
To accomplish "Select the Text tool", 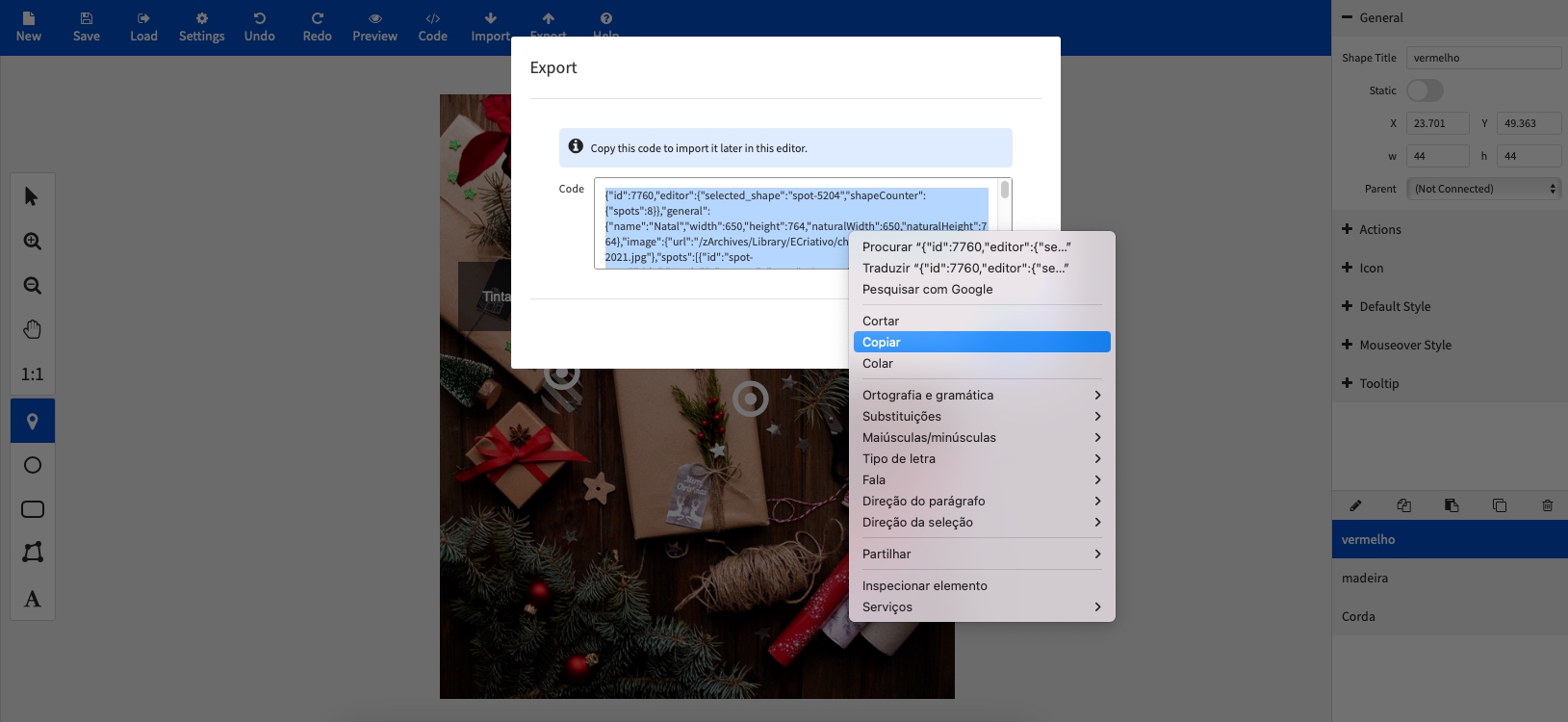I will [32, 599].
